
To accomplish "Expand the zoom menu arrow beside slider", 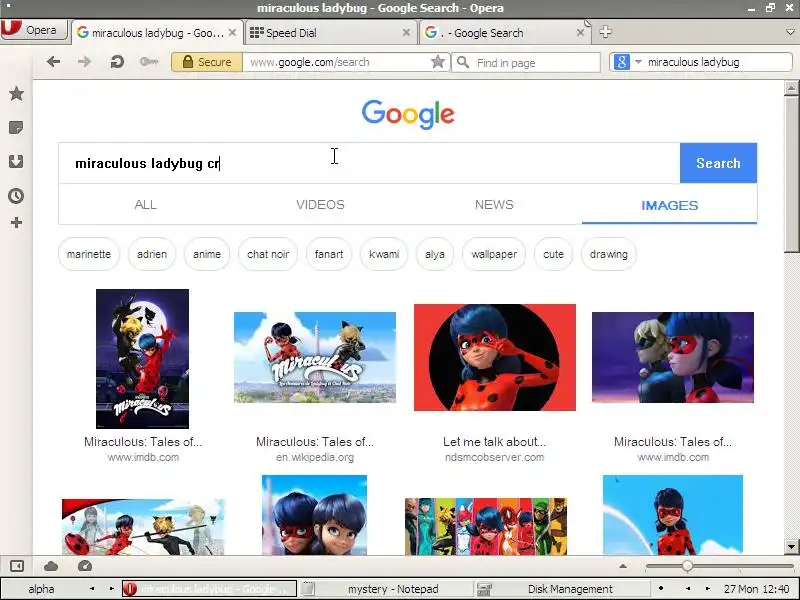I will point(623,566).
